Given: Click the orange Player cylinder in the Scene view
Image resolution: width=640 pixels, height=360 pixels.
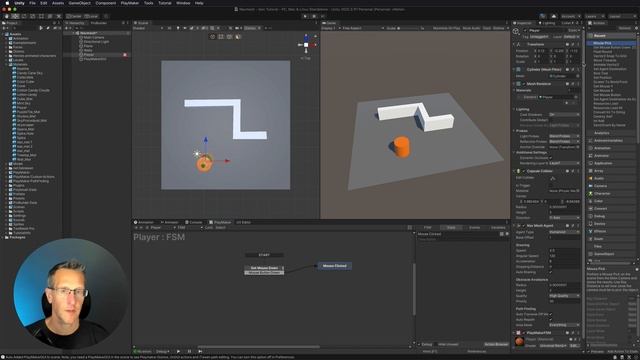Looking at the screenshot, I should 204,163.
